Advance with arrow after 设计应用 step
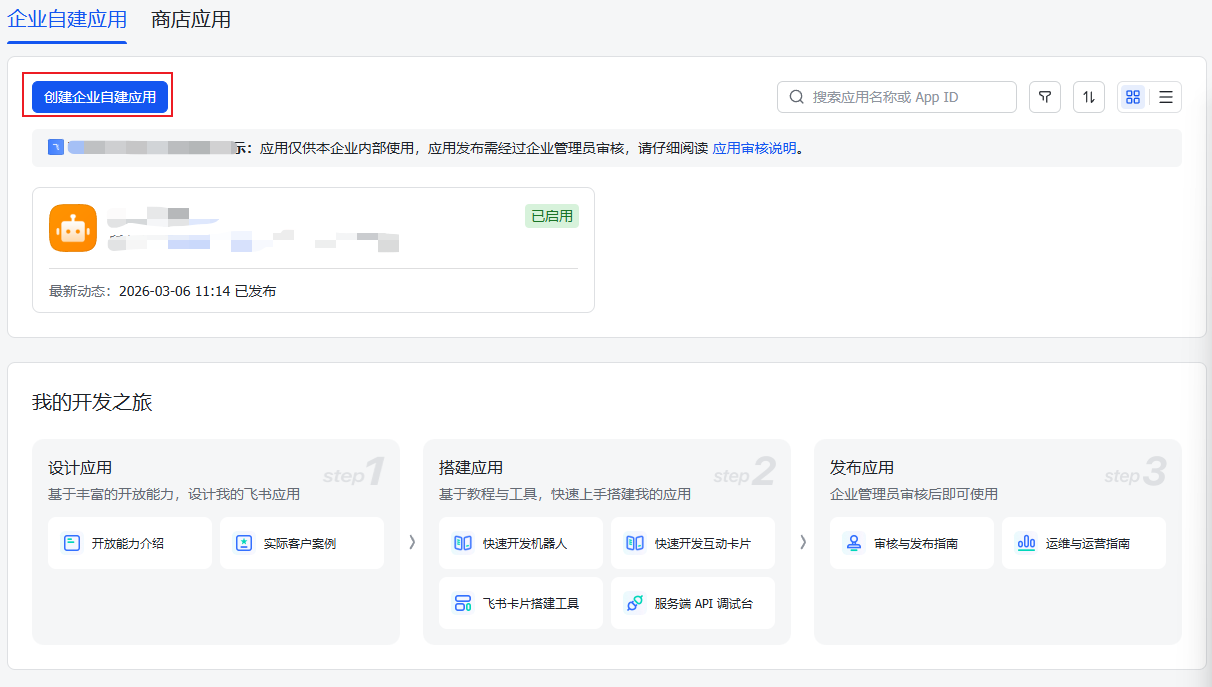1212x687 pixels. pos(411,542)
